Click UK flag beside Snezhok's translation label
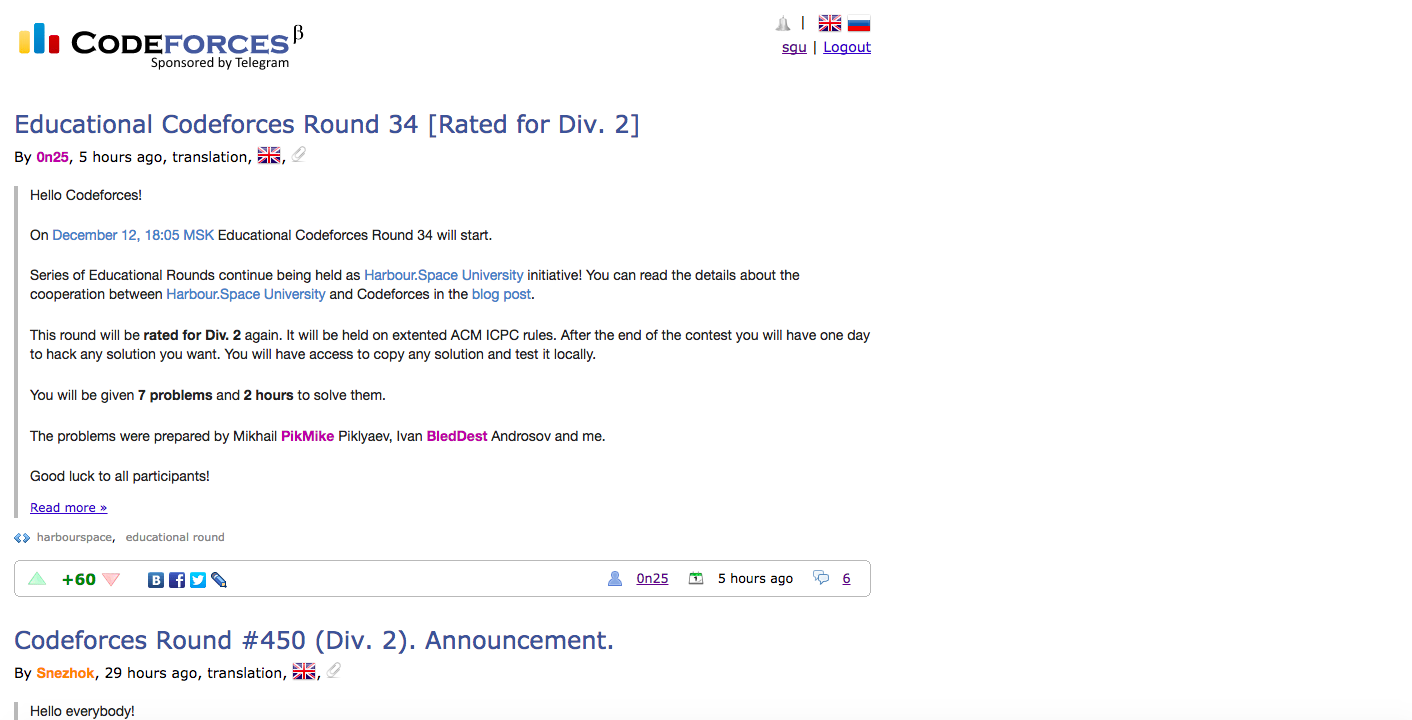Image resolution: width=1412 pixels, height=720 pixels. 304,671
